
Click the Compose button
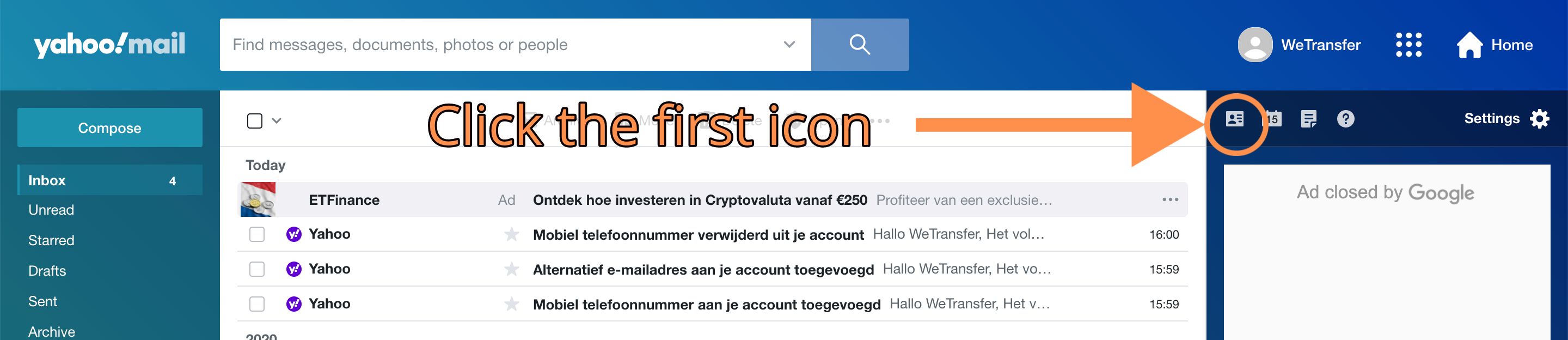(x=109, y=128)
